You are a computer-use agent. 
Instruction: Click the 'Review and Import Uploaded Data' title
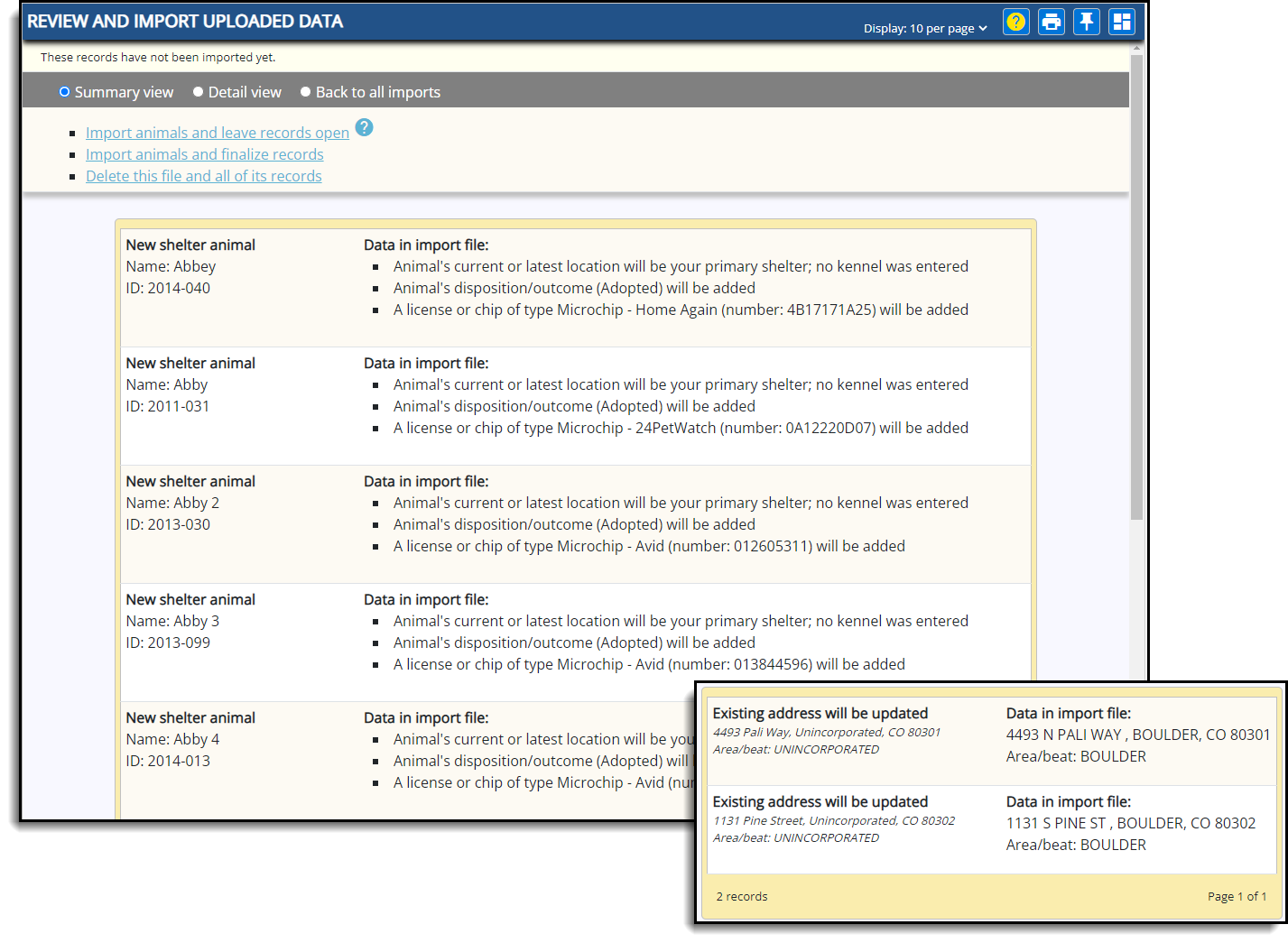(x=185, y=21)
